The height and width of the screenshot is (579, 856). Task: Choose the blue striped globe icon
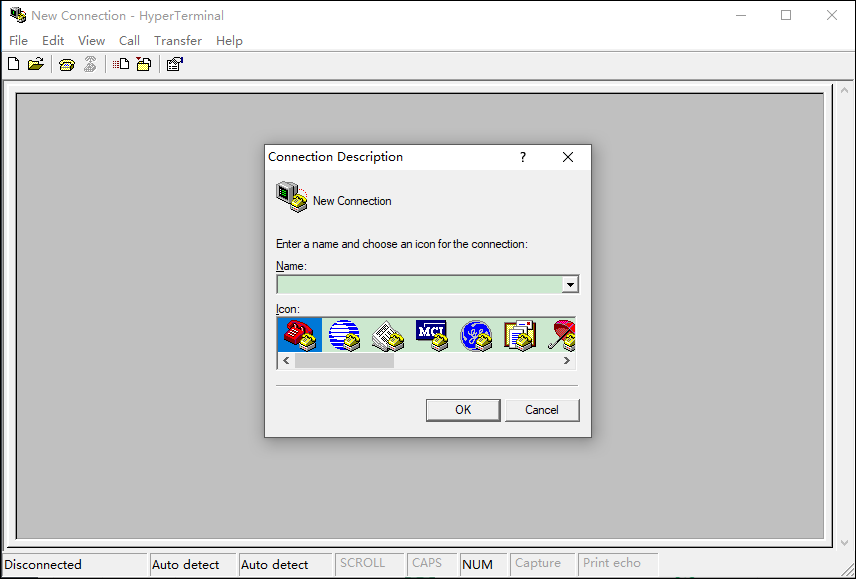tap(344, 334)
